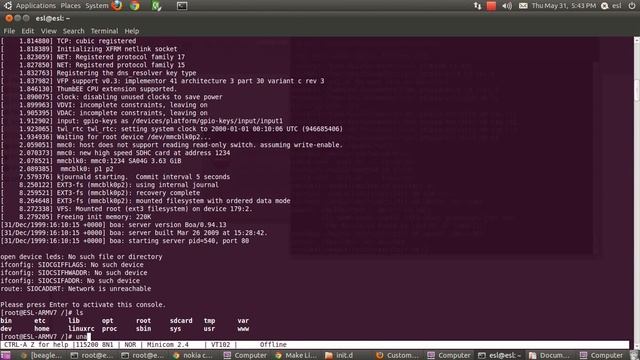
Task: Click the Ubuntu logo in top panel
Action: point(7,5)
